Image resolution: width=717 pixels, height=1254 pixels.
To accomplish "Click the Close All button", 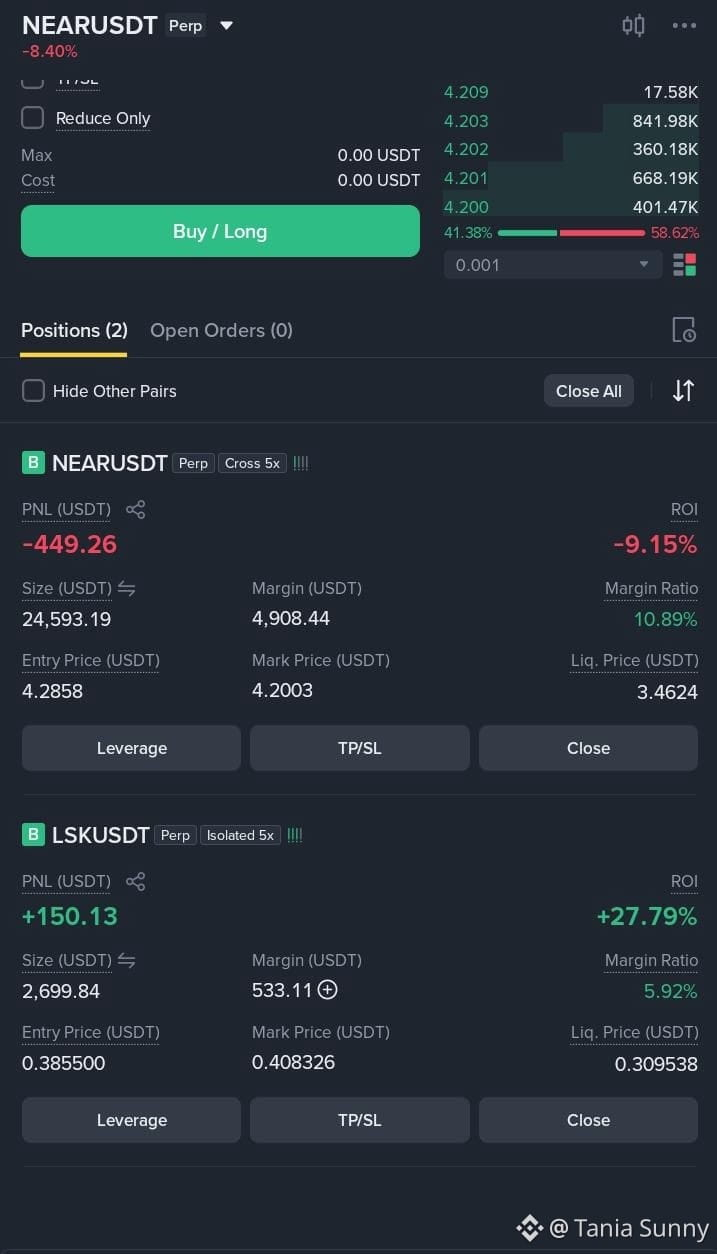I will pyautogui.click(x=588, y=391).
